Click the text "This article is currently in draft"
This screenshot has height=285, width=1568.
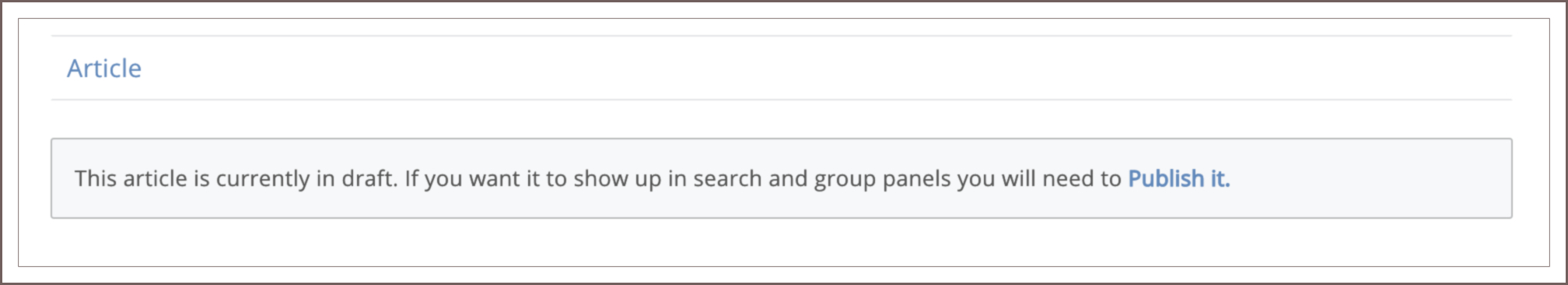click(x=235, y=179)
